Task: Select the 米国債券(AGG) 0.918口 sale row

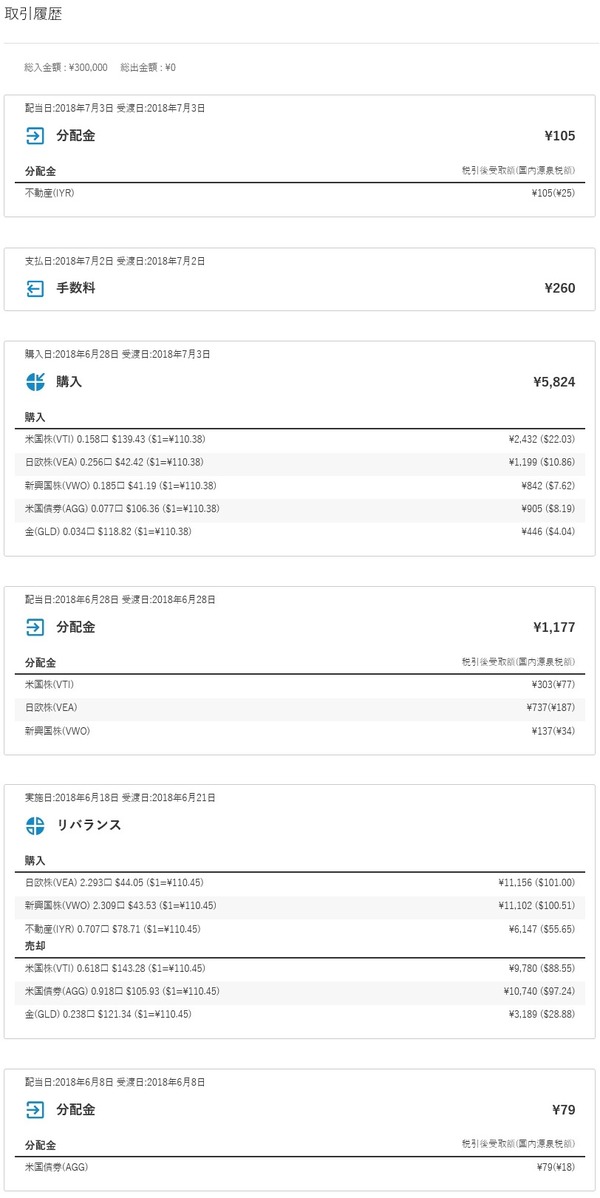Action: [300, 991]
